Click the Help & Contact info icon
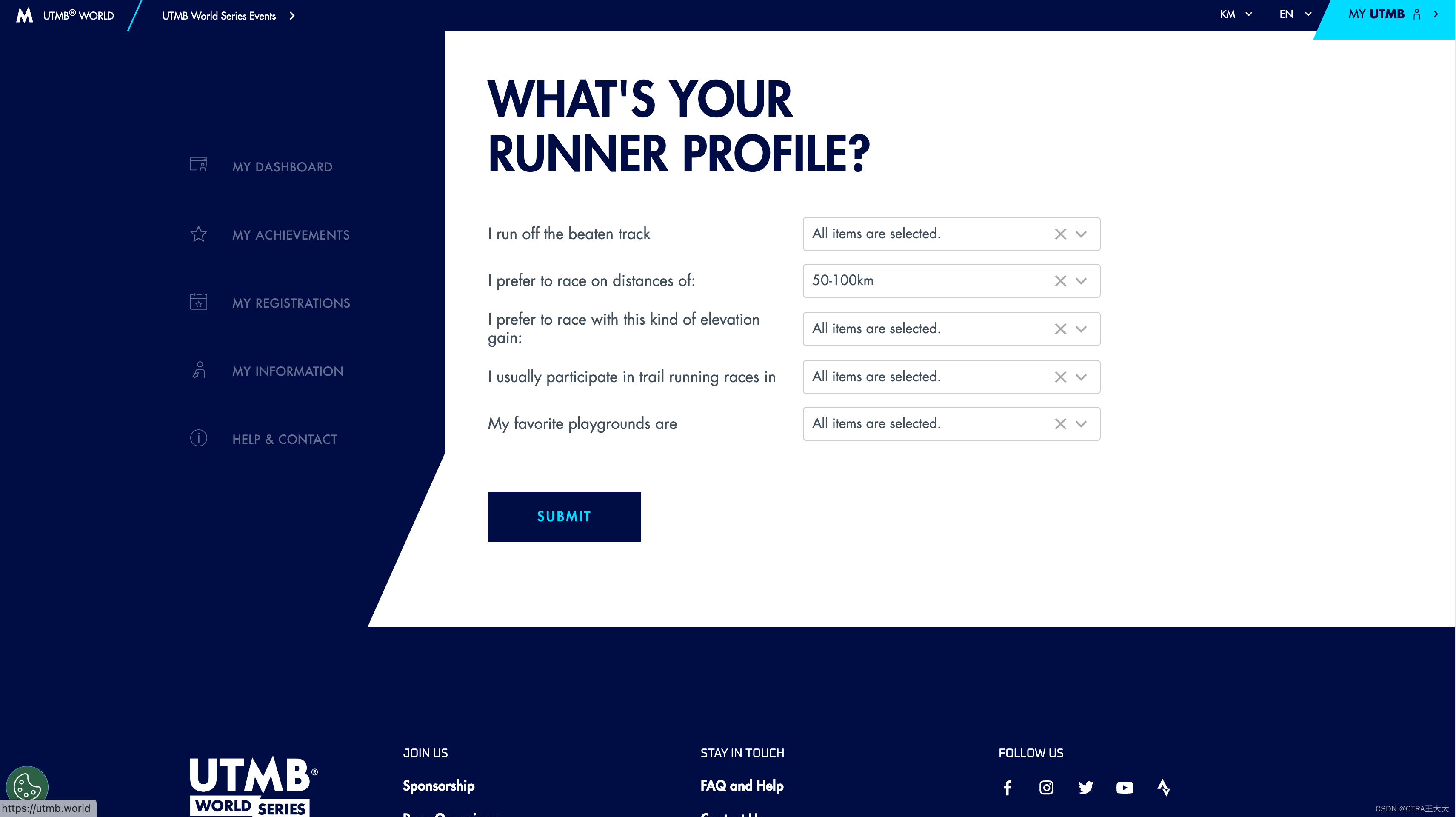 click(x=198, y=438)
